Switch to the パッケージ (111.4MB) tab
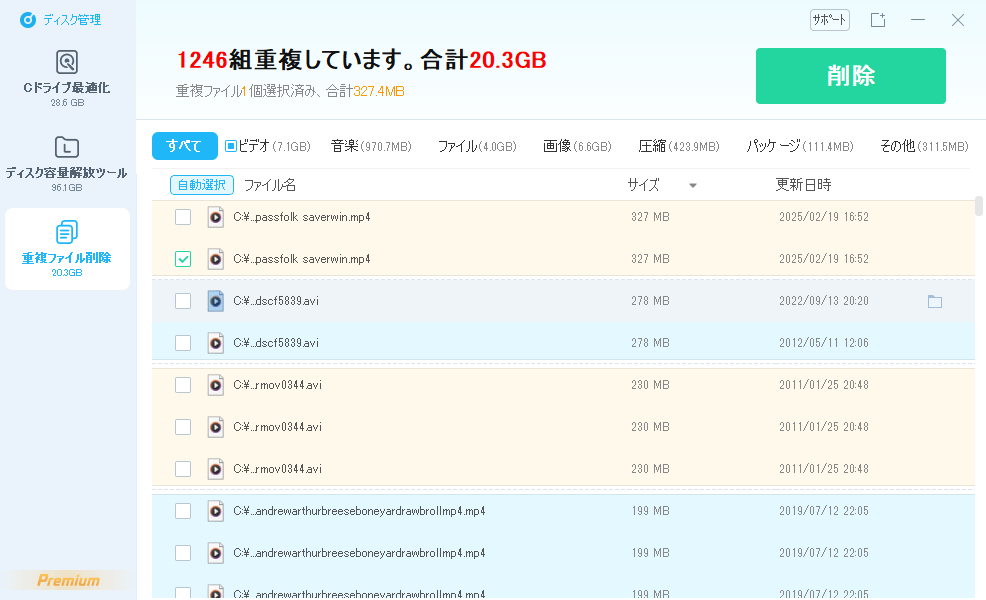 (x=799, y=147)
